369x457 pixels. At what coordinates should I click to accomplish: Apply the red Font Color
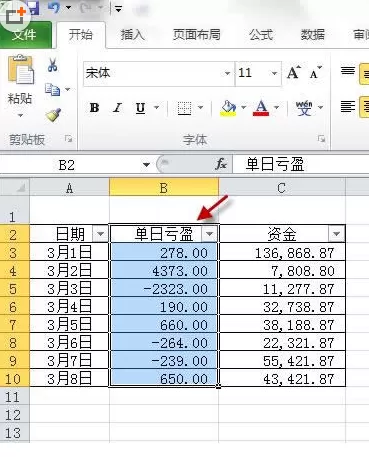261,108
